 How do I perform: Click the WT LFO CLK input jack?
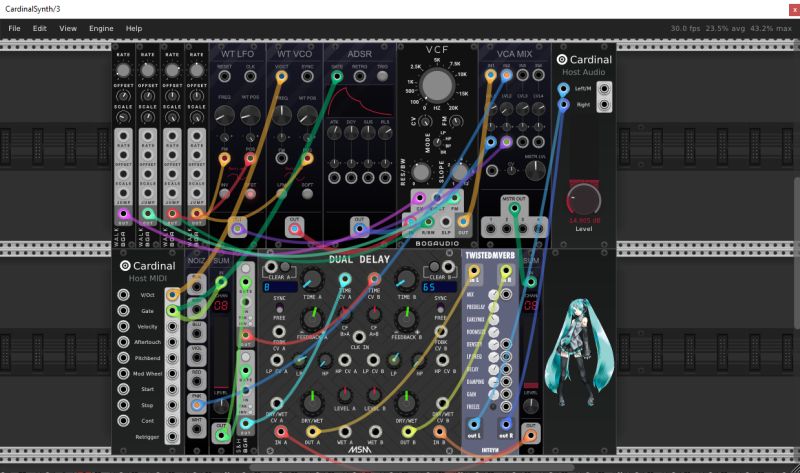[x=250, y=77]
